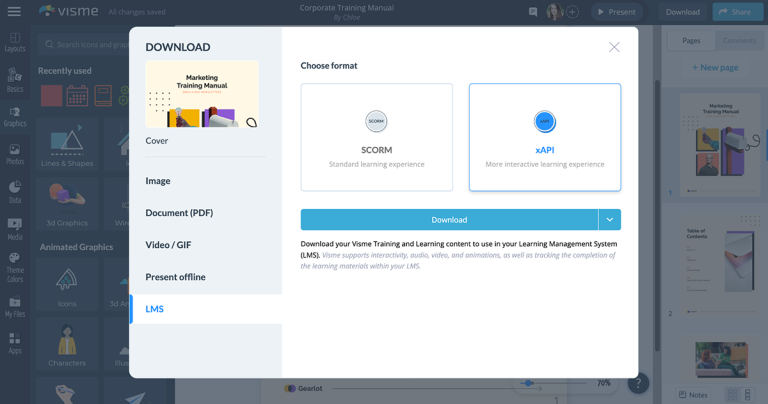Viewport: 768px width, 404px height.
Task: Choose Present offline option
Action: point(175,277)
